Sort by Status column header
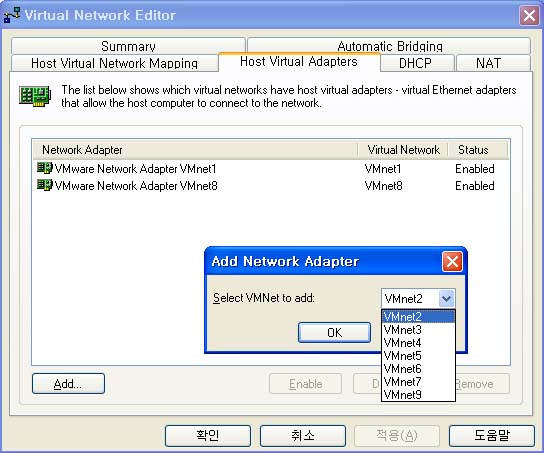The width and height of the screenshot is (544, 453). (478, 150)
